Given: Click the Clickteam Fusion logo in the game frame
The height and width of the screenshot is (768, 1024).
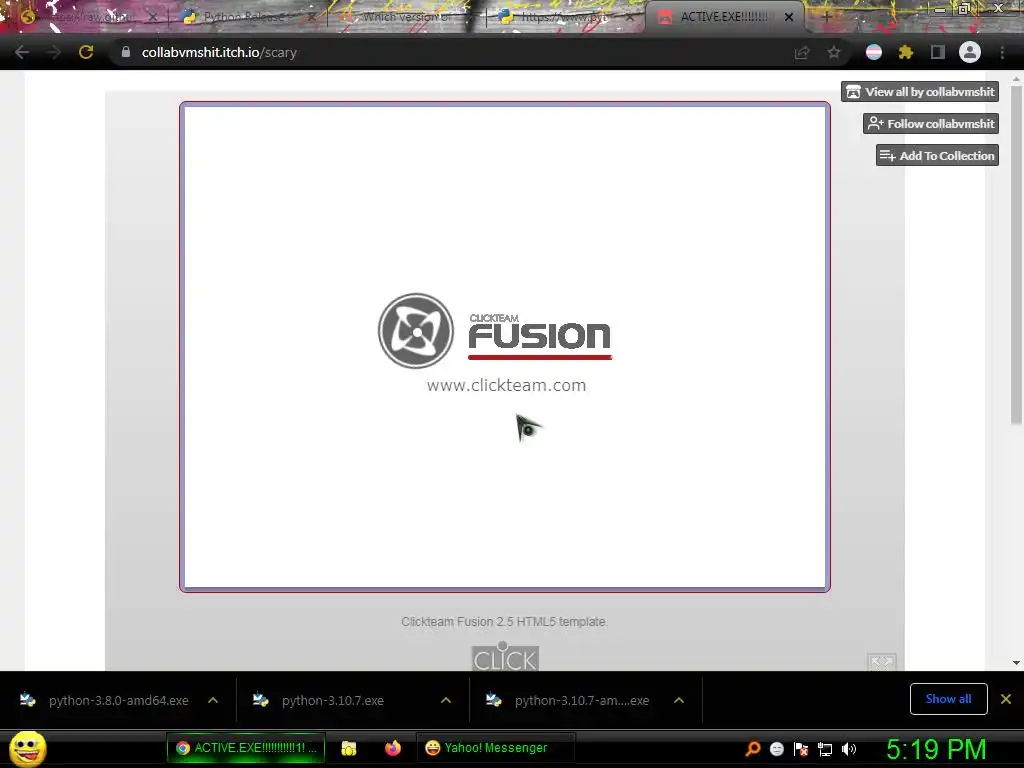Looking at the screenshot, I should (x=495, y=330).
